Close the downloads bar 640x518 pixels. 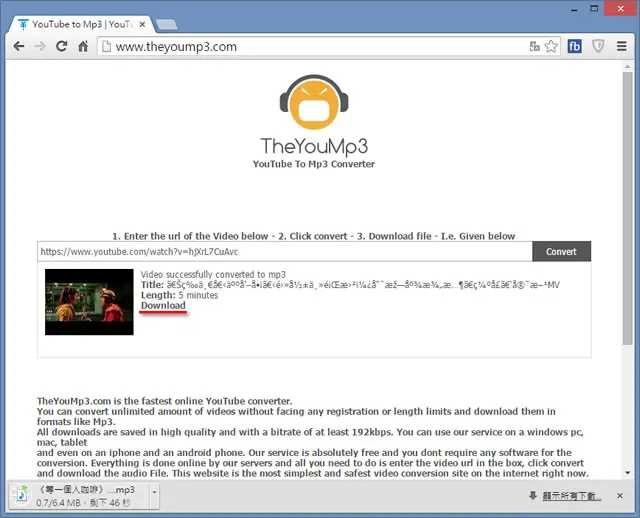point(620,496)
